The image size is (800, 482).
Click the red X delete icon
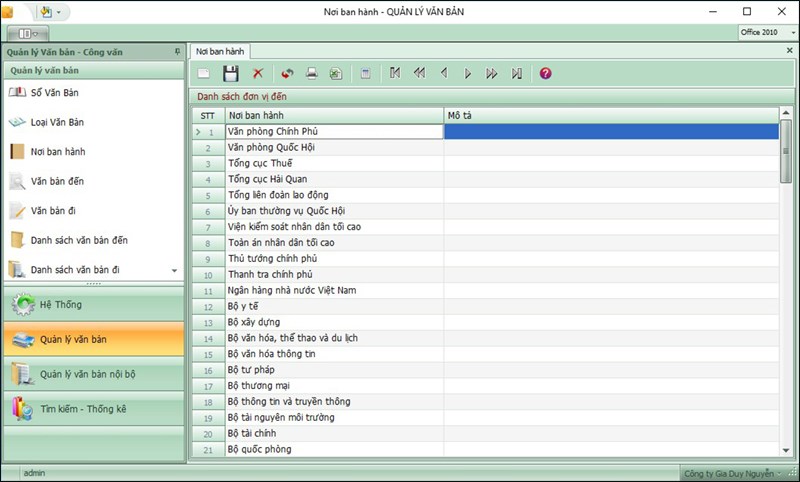click(x=257, y=74)
